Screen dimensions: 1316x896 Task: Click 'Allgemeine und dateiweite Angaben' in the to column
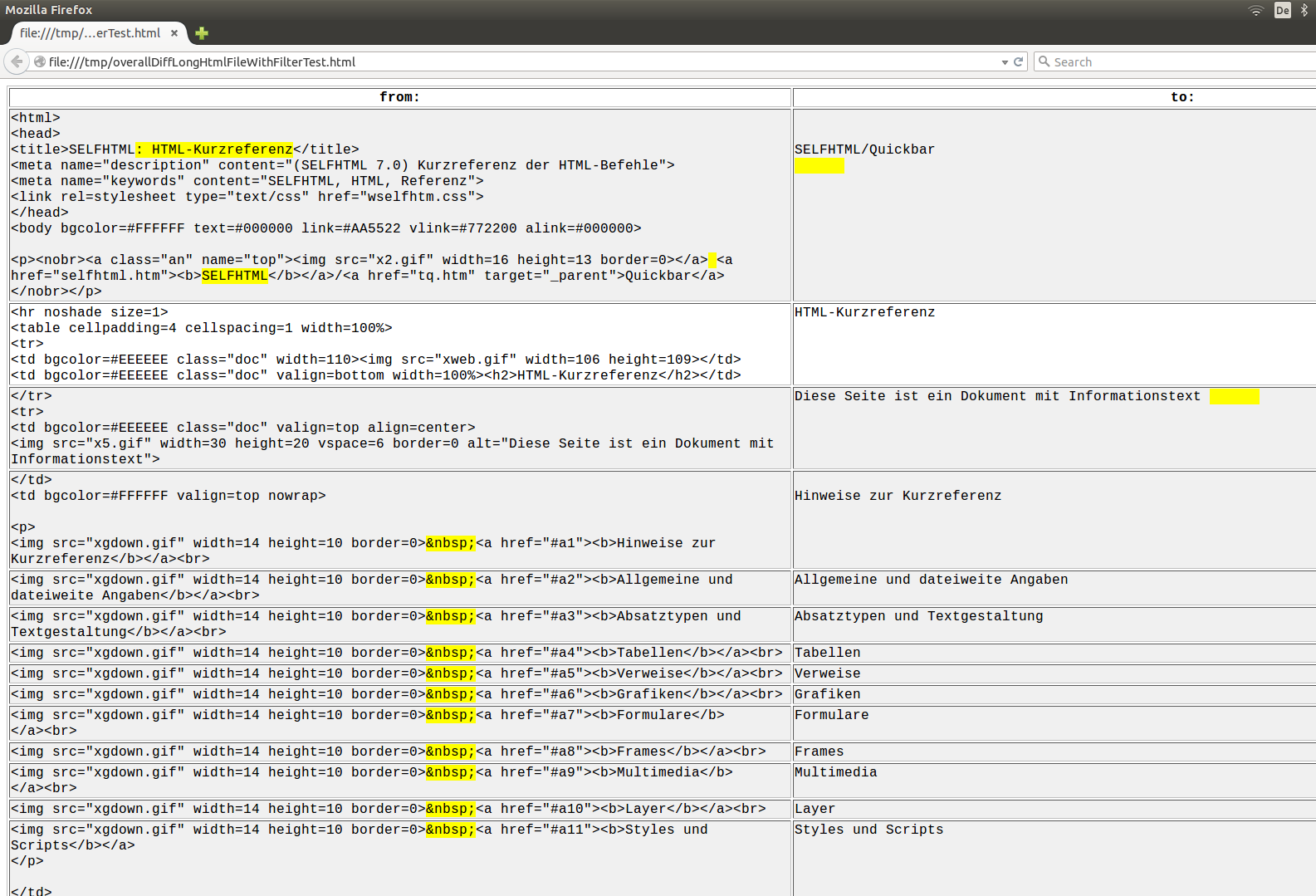(931, 580)
